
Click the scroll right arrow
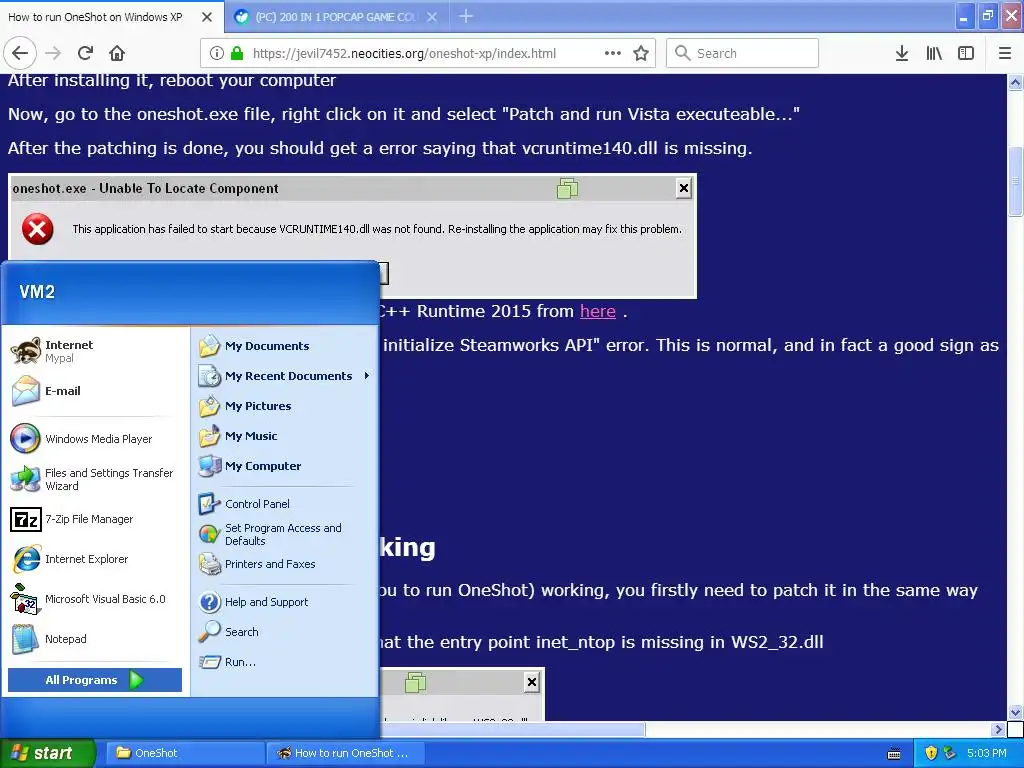click(998, 729)
